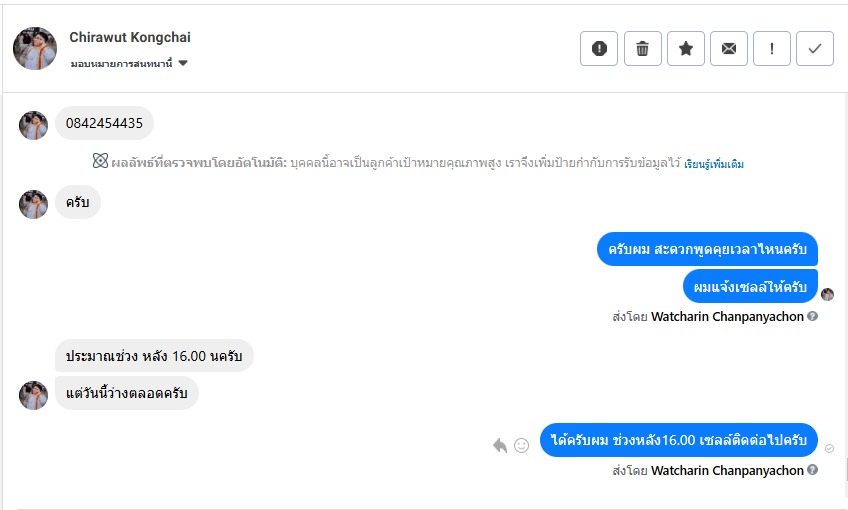Click avatar next to the 'ครับ' message
Viewport: 848px width, 510px height.
(x=34, y=204)
